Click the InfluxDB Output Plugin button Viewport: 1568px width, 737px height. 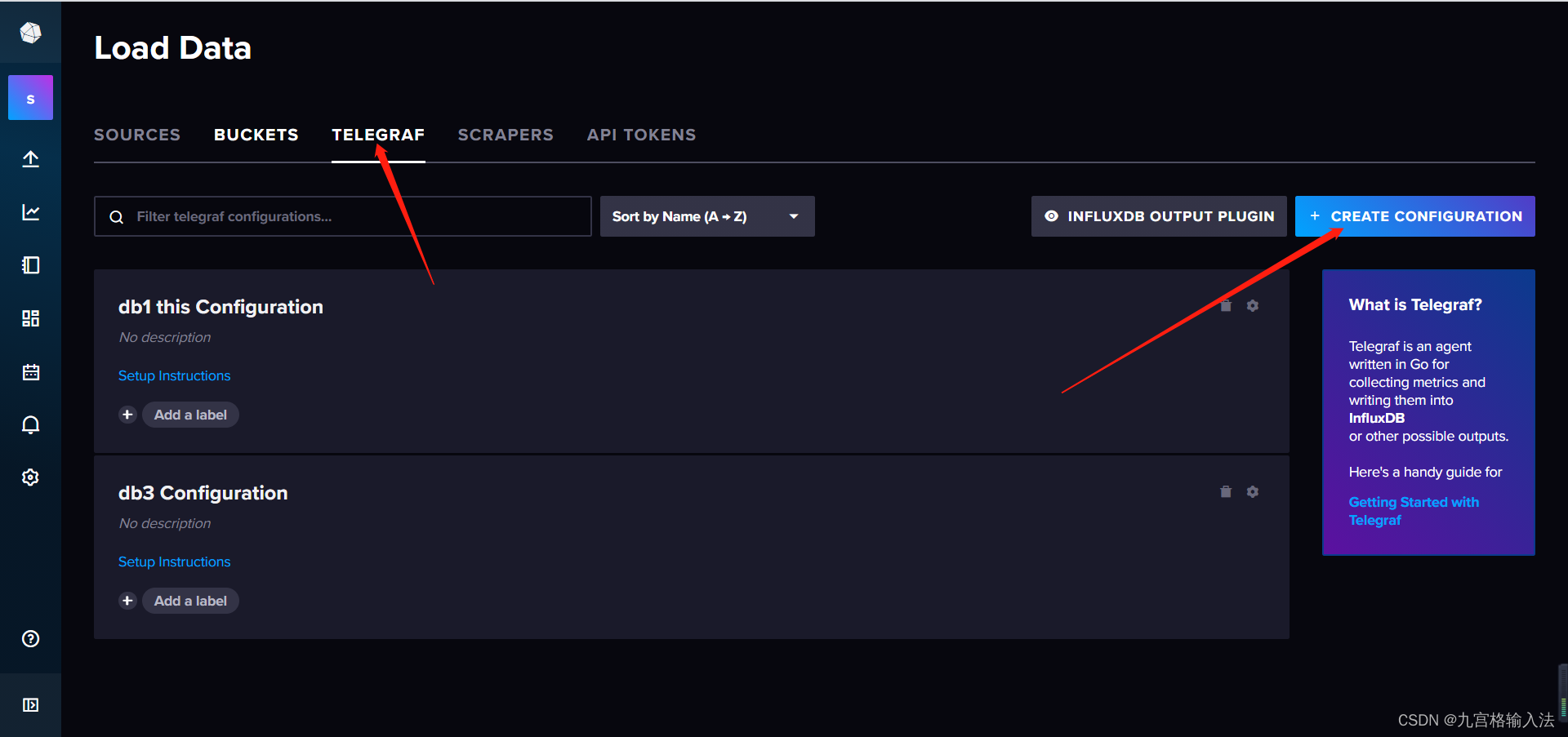pos(1159,216)
